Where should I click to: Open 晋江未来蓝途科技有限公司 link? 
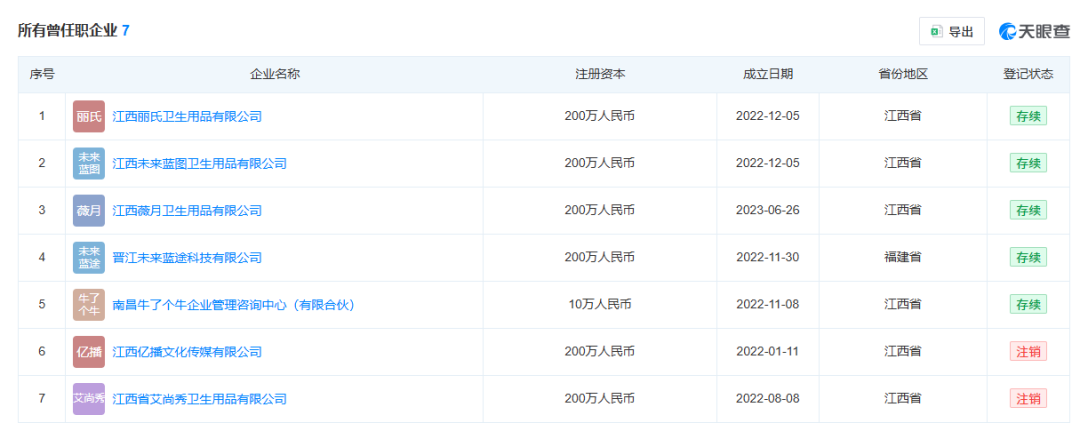187,257
